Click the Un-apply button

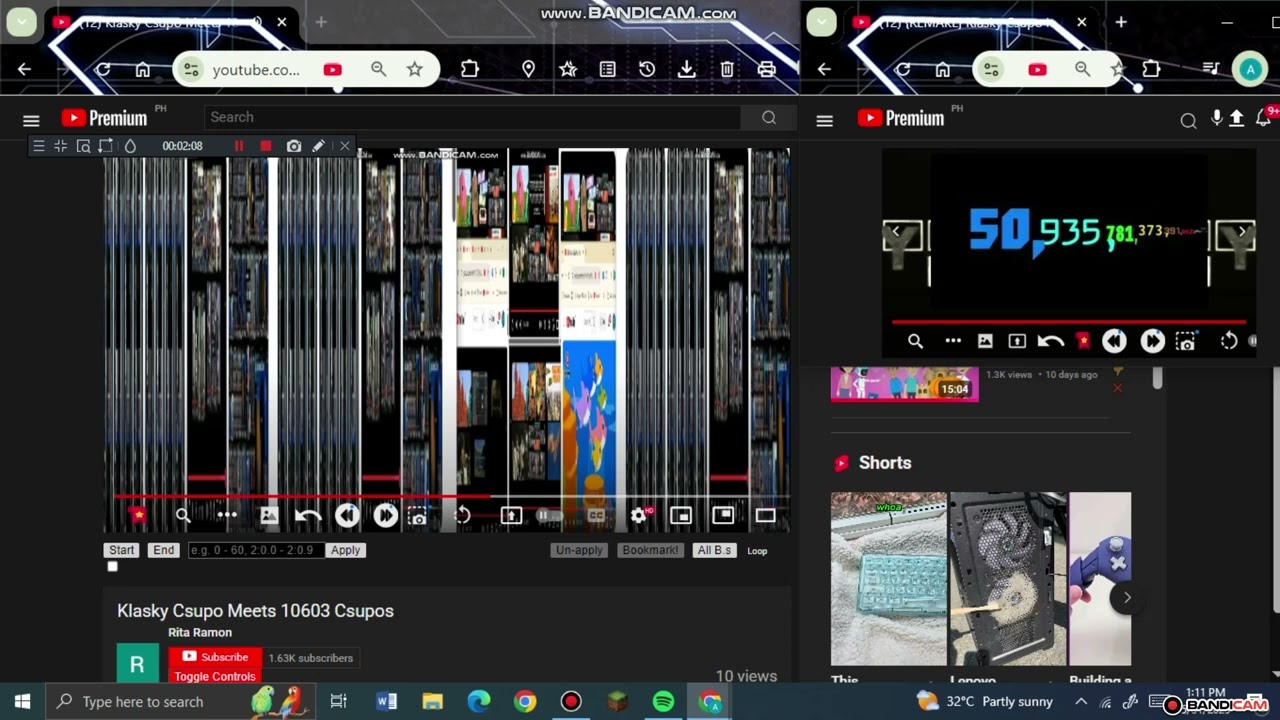579,550
